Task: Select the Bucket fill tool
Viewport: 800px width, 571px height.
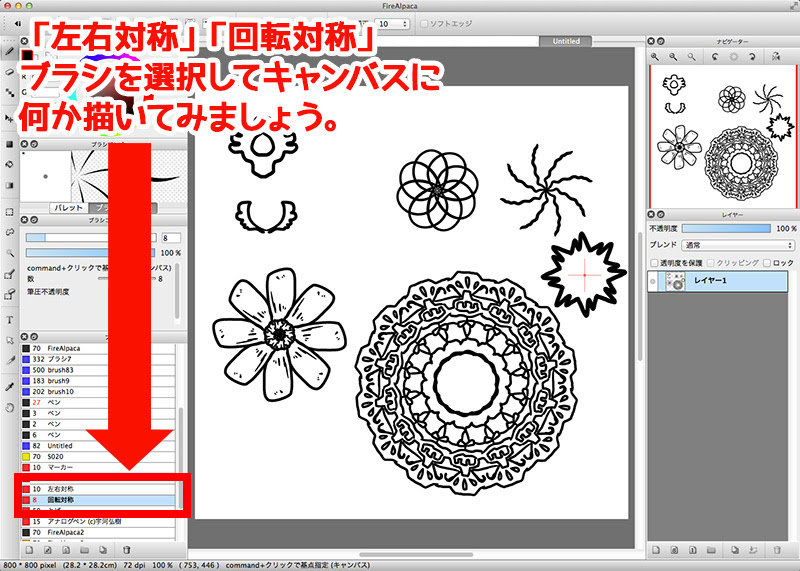Action: [x=9, y=165]
